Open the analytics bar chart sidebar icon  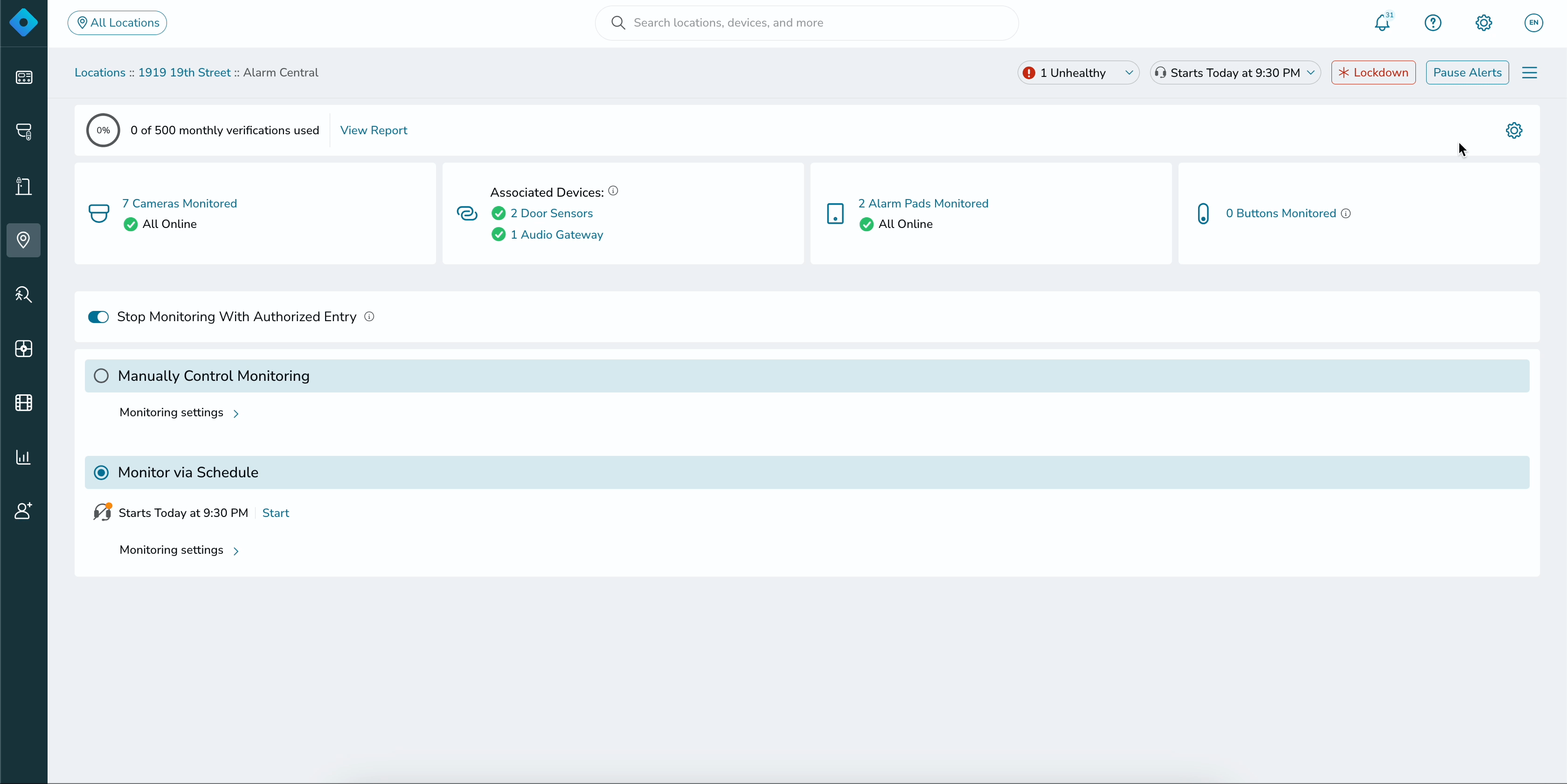[24, 457]
